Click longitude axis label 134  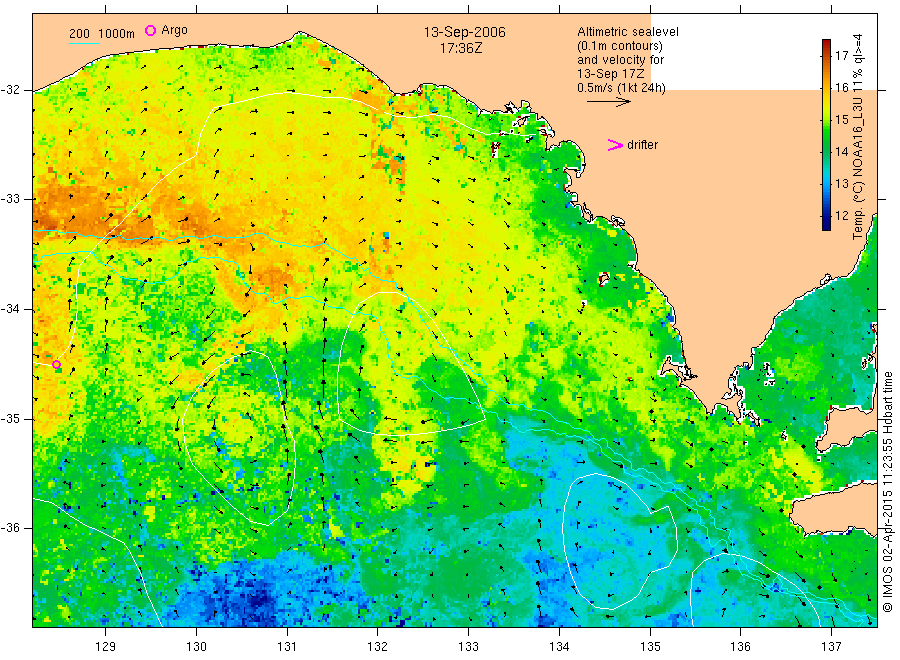tap(559, 647)
